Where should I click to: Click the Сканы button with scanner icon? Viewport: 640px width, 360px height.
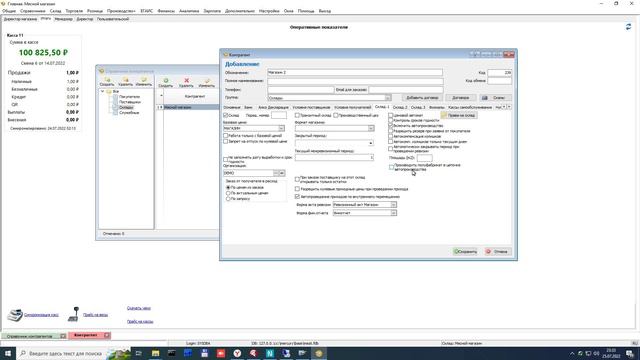tap(496, 98)
